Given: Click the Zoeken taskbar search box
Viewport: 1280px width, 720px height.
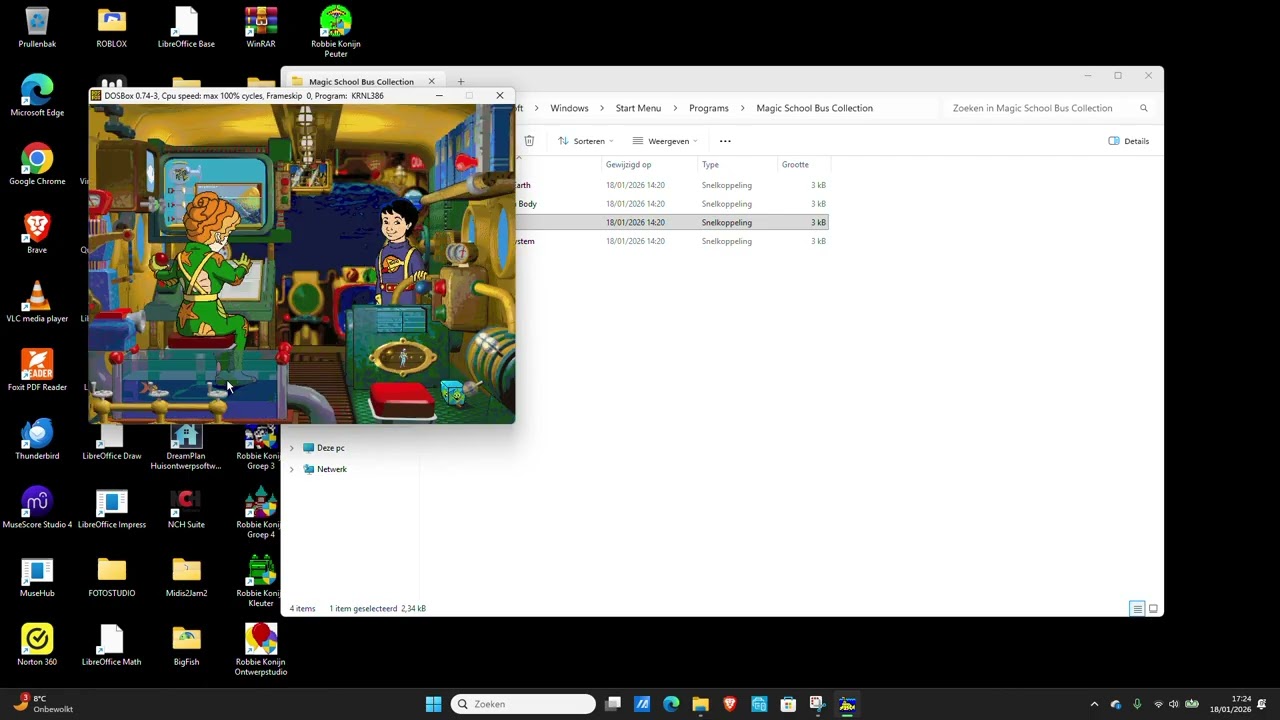Looking at the screenshot, I should (523, 704).
